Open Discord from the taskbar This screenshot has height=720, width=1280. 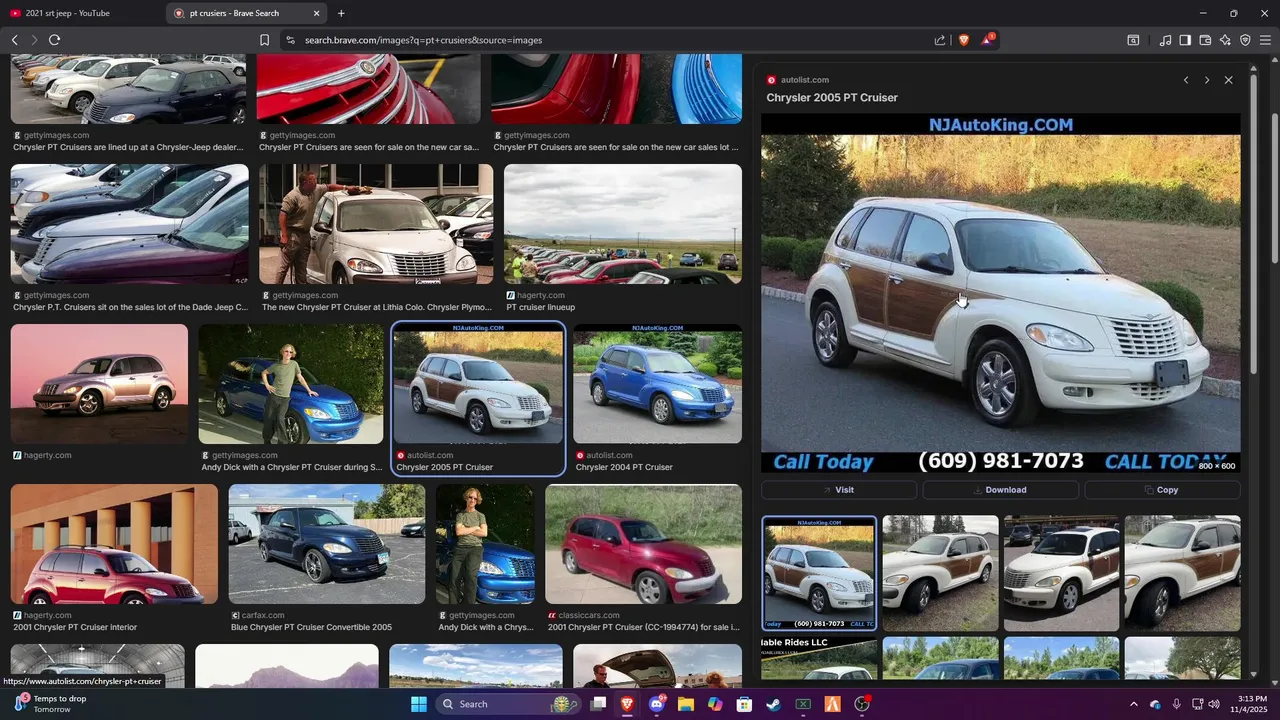[657, 704]
